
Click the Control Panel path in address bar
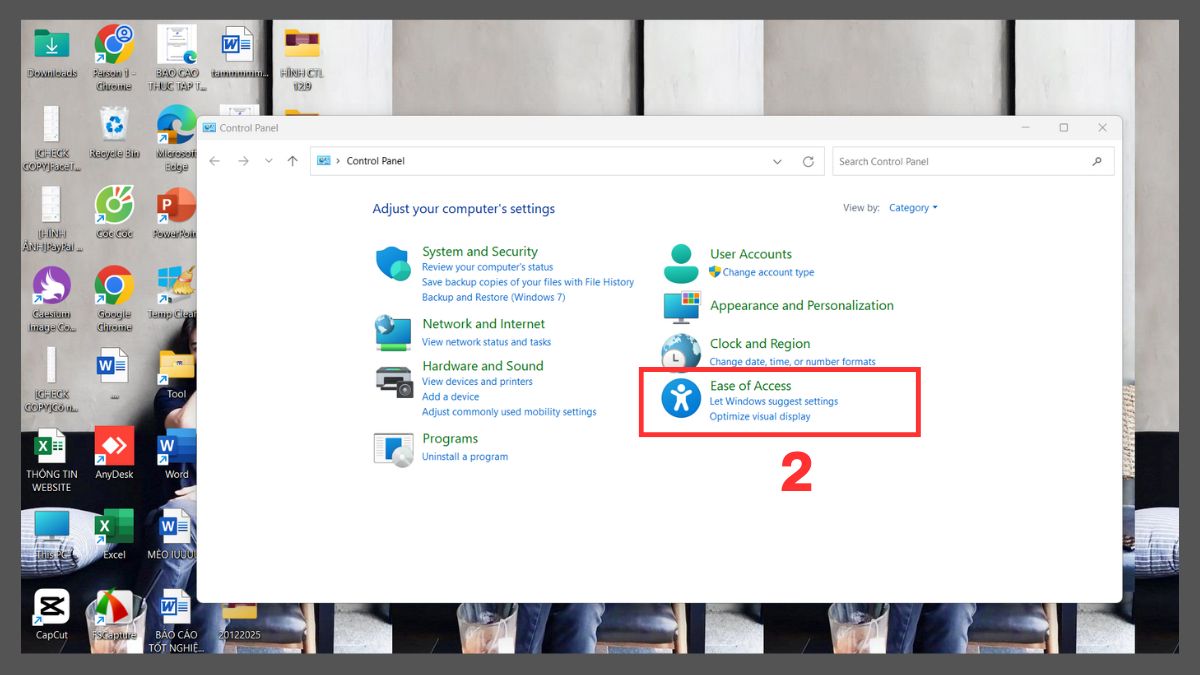375,161
